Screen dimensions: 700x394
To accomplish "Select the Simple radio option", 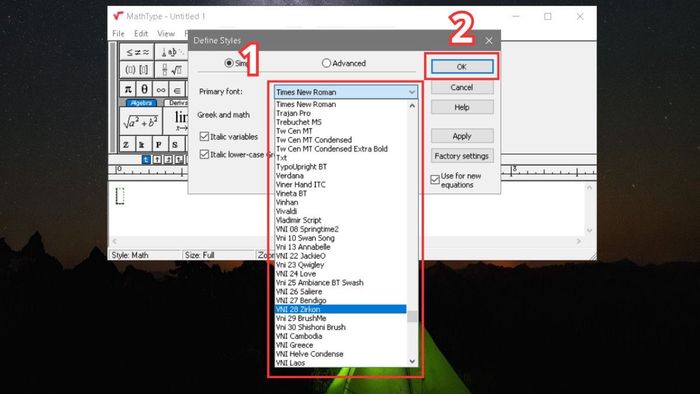I will (x=229, y=63).
